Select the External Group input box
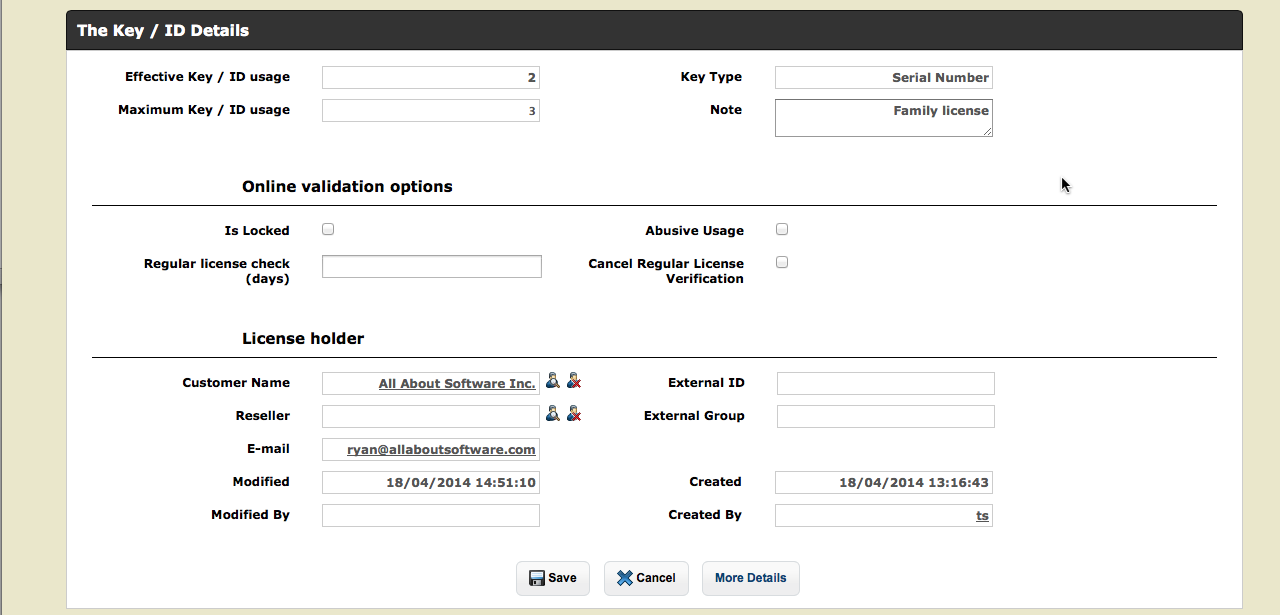1280x615 pixels. tap(885, 416)
